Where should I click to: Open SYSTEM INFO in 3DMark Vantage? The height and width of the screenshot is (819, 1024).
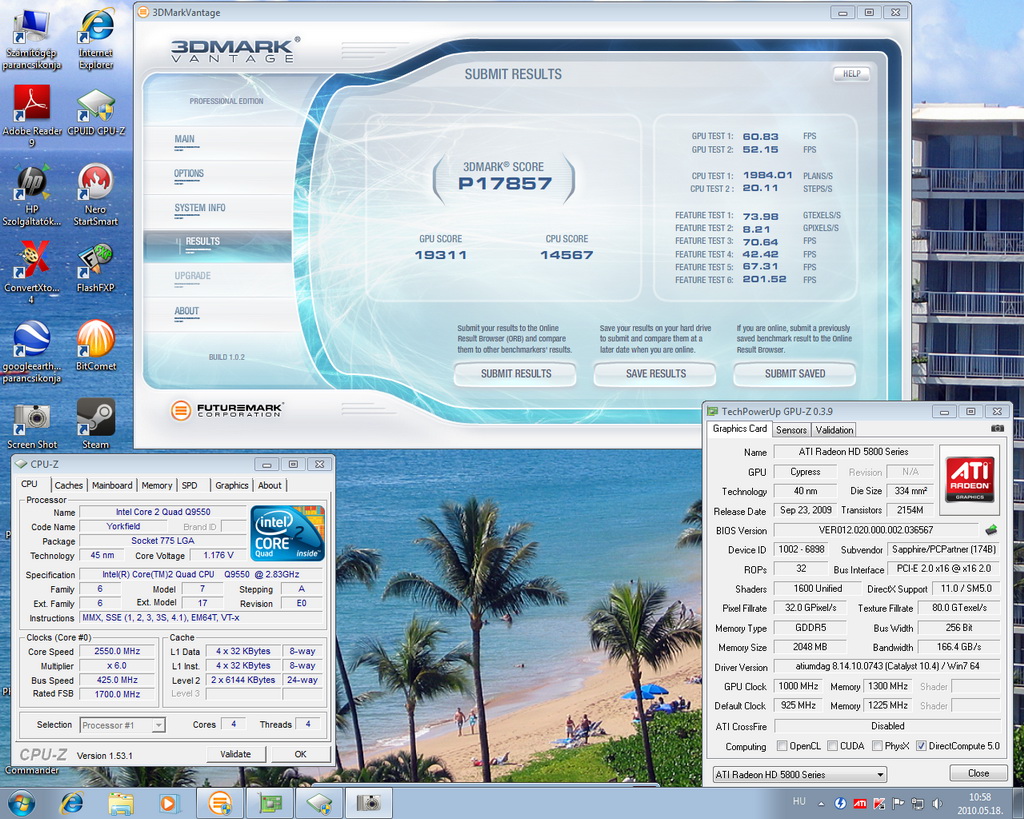tap(200, 208)
